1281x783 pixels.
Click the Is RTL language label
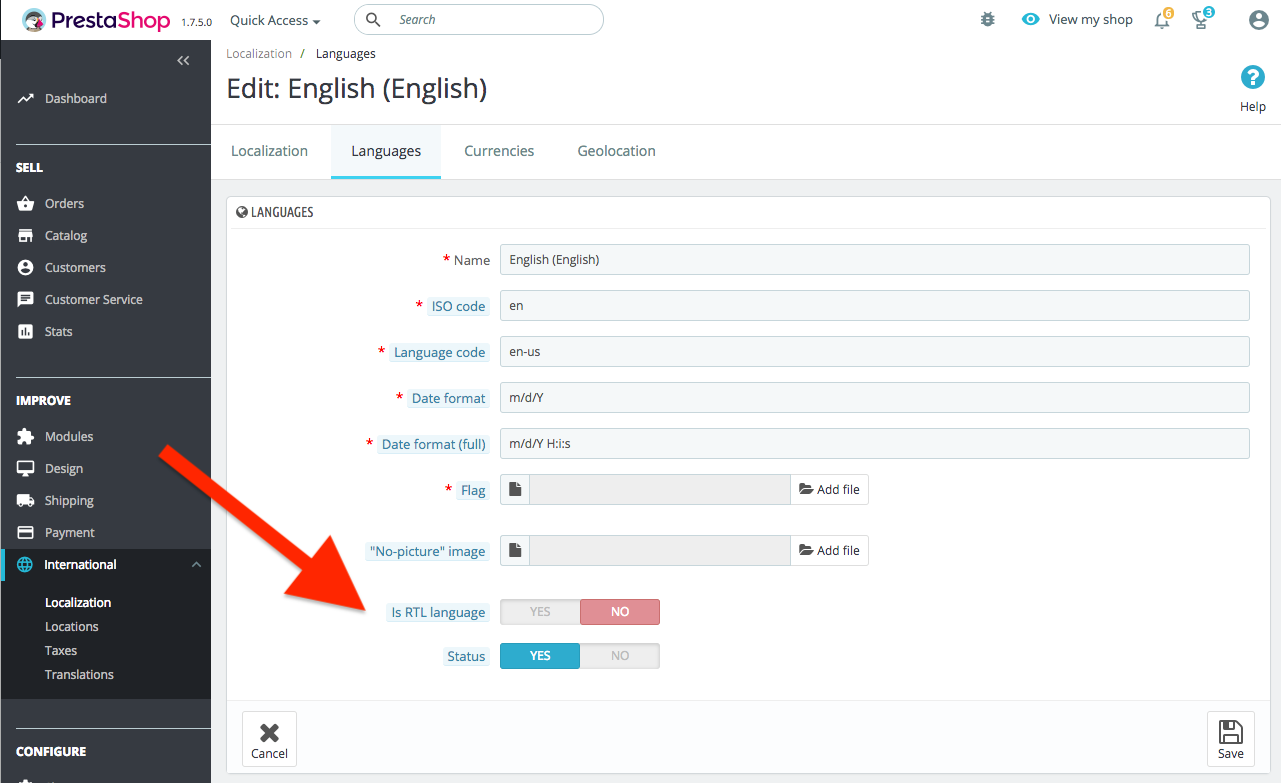[438, 613]
